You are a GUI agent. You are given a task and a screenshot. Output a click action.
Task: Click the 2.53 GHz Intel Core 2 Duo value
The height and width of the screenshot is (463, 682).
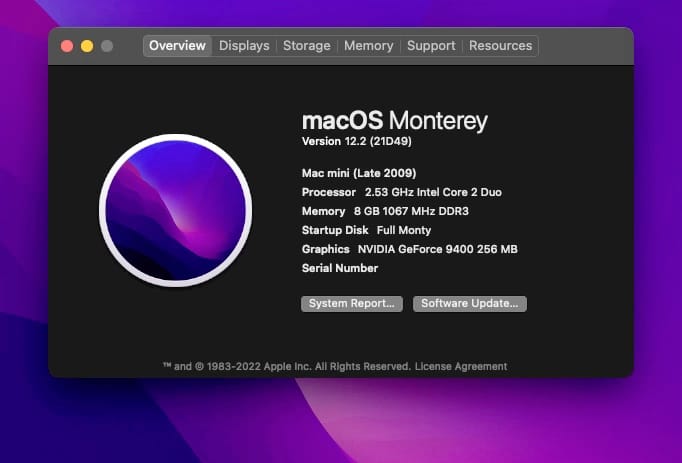pos(433,192)
